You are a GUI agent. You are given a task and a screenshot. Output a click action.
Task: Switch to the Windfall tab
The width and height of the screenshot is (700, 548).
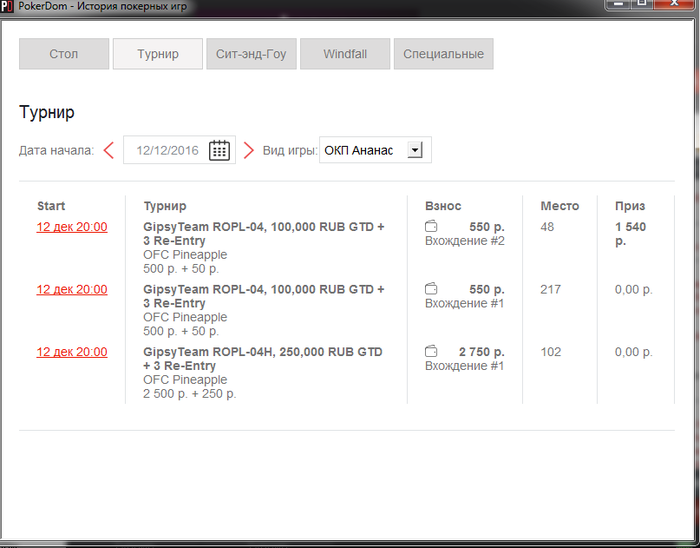345,54
